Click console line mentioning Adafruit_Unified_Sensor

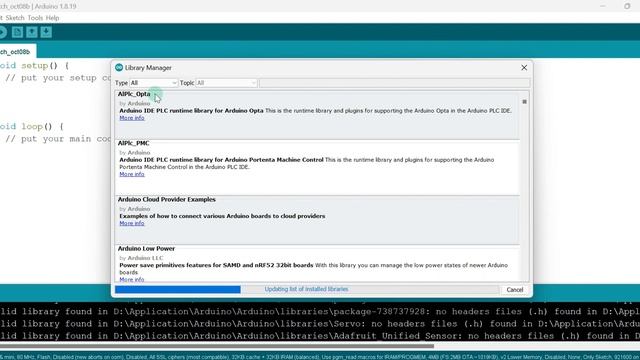(x=320, y=336)
